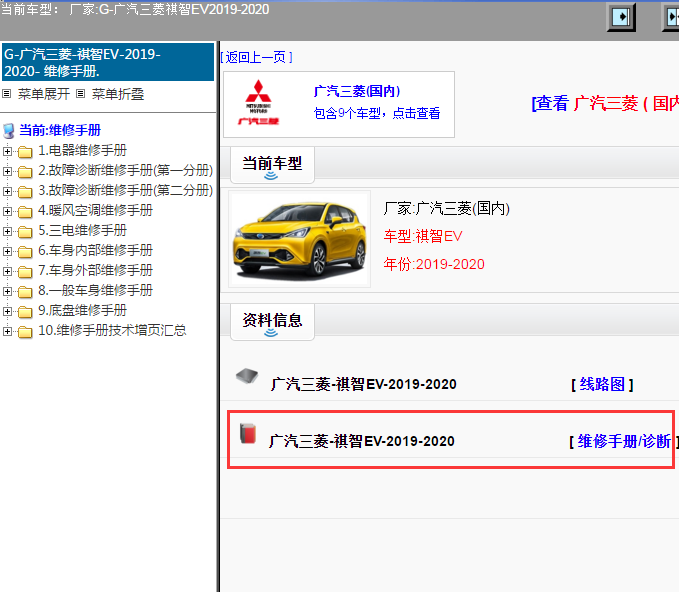The height and width of the screenshot is (592, 679).
Task: Click the blue G-广汽三菱-祺智EV manual header
Action: (x=108, y=62)
